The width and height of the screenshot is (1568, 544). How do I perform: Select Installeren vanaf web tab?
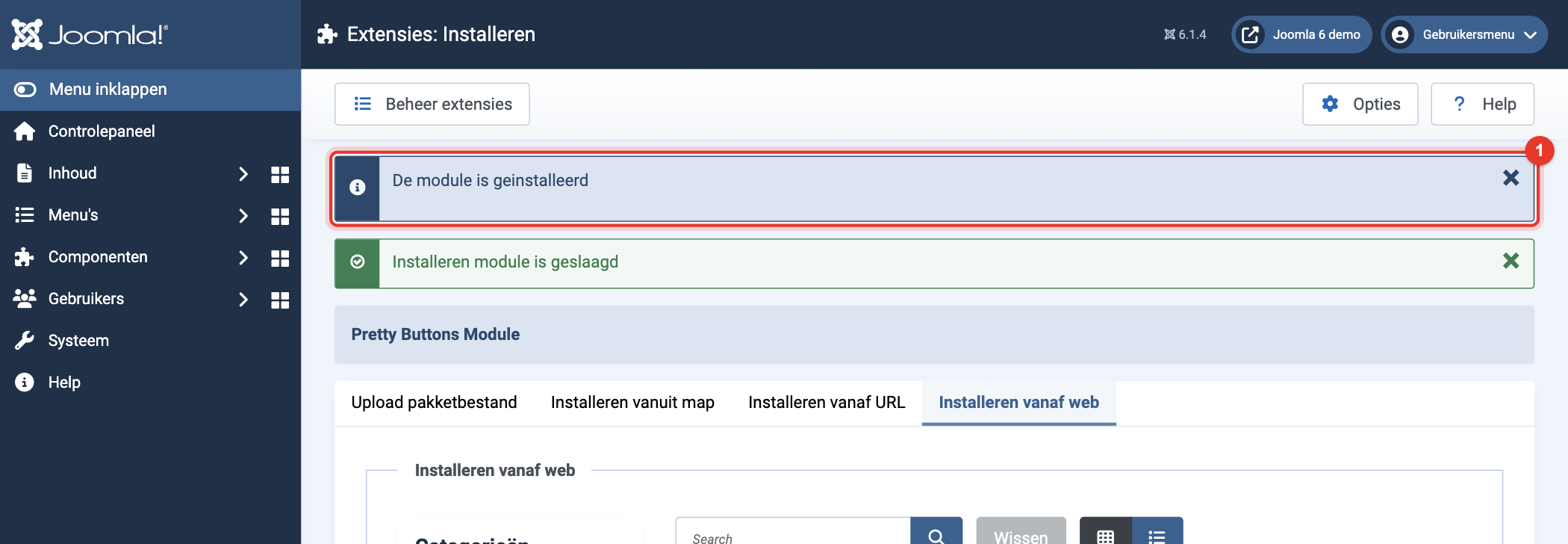[1019, 403]
